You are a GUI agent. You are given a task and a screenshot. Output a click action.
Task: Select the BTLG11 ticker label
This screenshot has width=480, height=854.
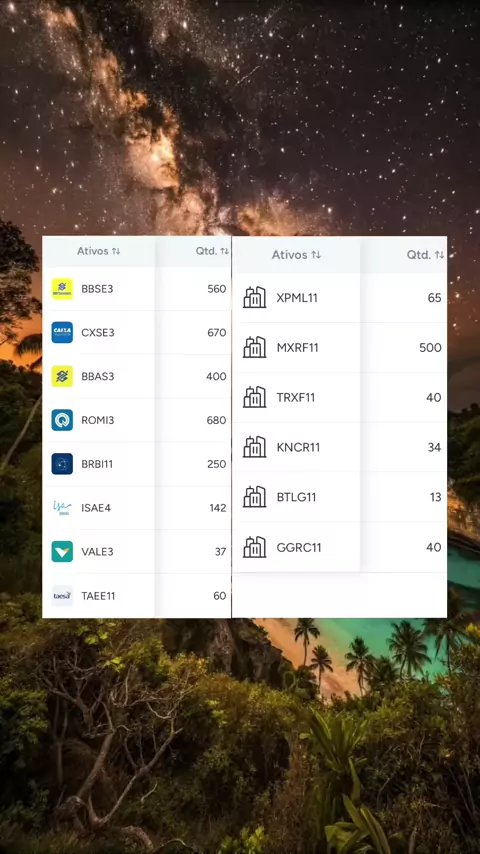point(296,497)
